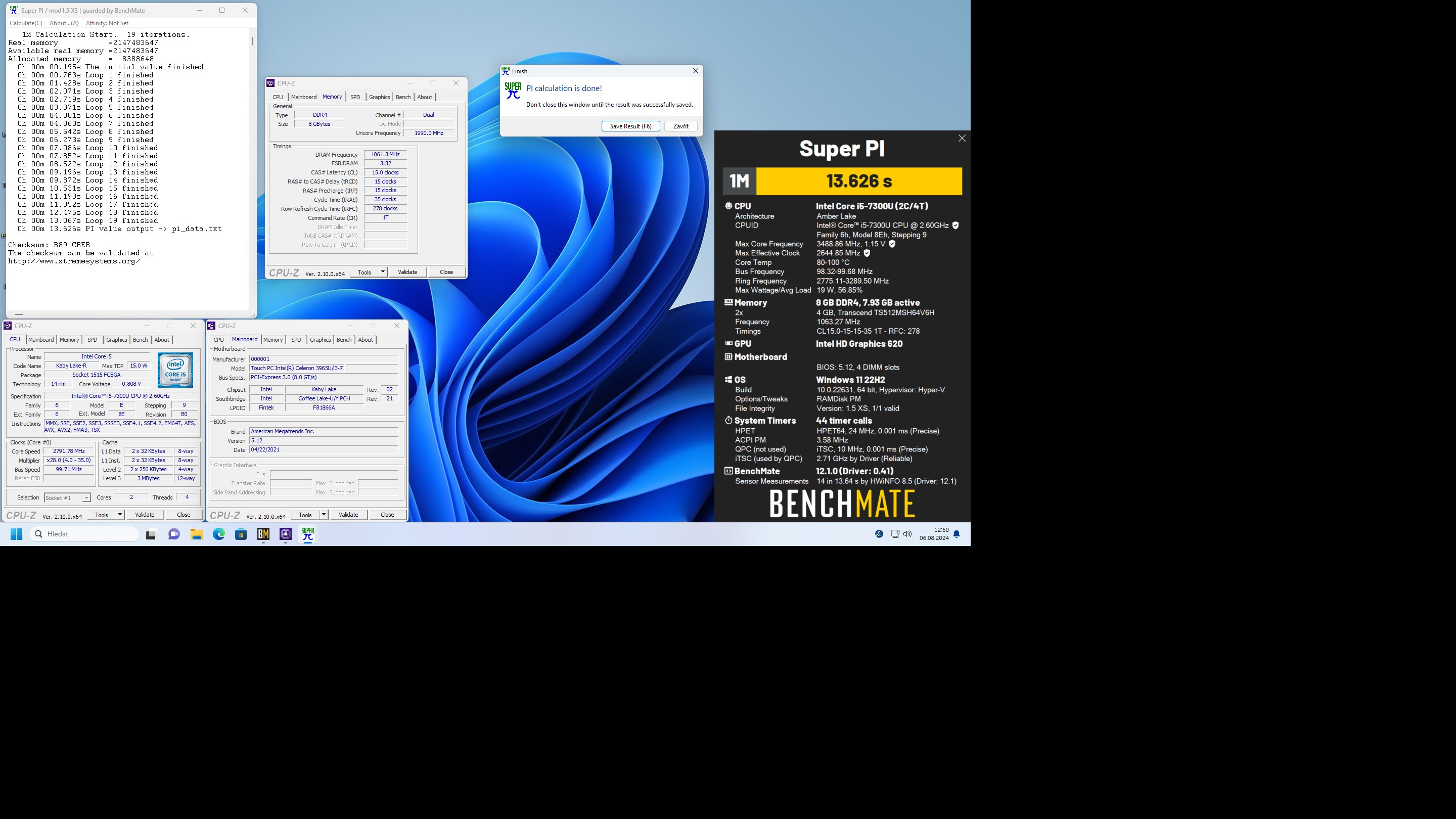This screenshot has height=819, width=1456.
Task: Click the Hledat taskbar search box
Action: pos(84,534)
